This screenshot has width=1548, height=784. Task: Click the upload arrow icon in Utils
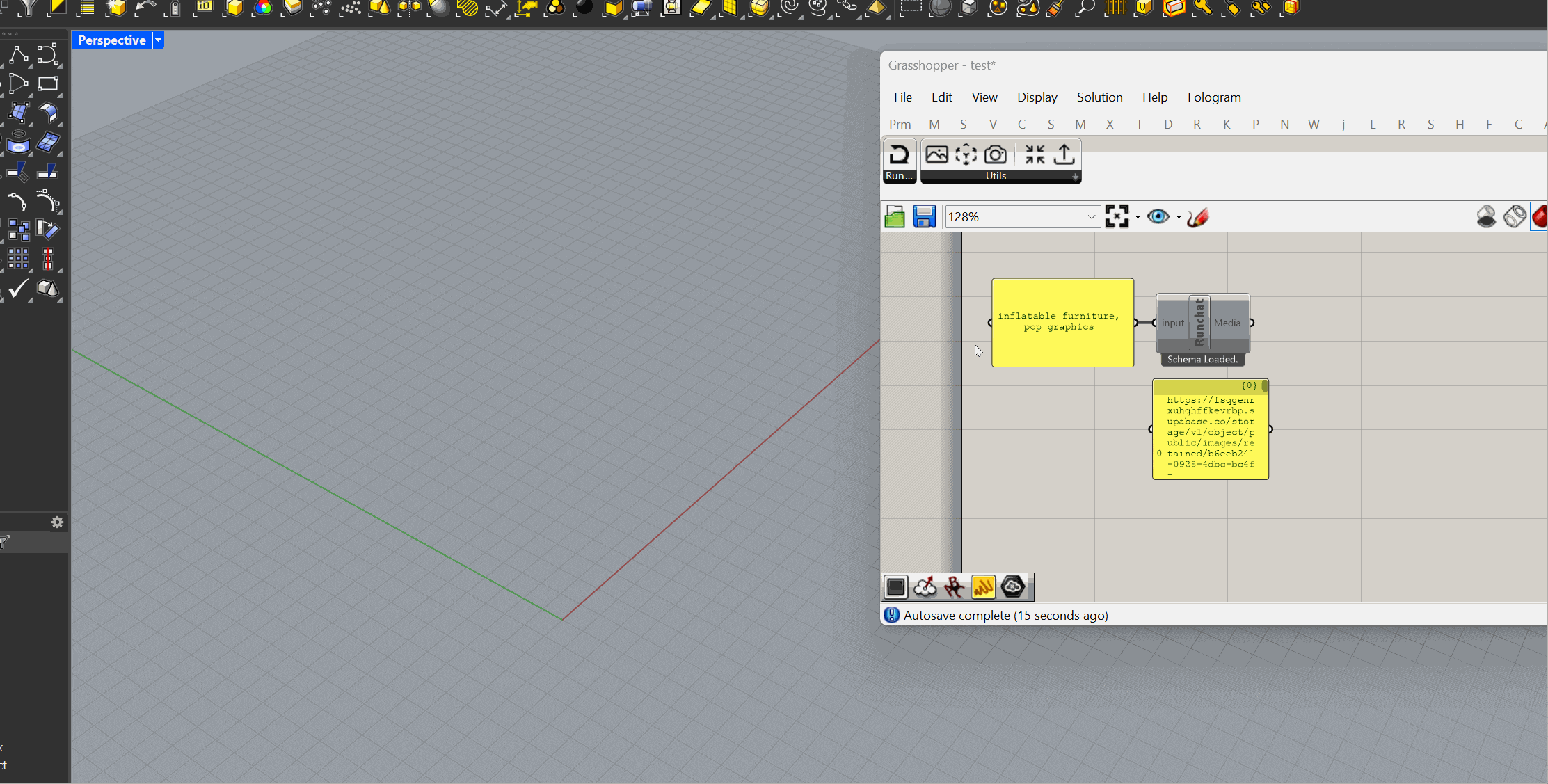(x=1064, y=154)
